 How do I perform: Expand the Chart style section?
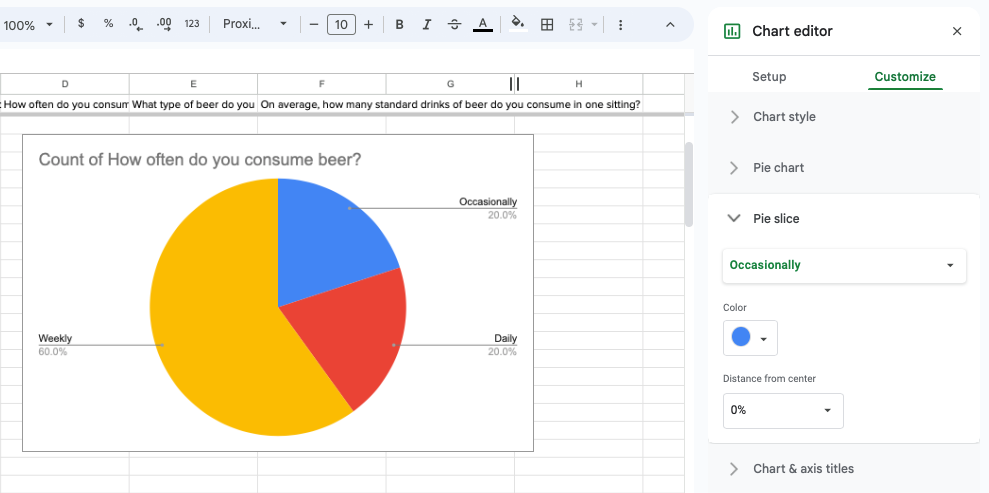[784, 117]
